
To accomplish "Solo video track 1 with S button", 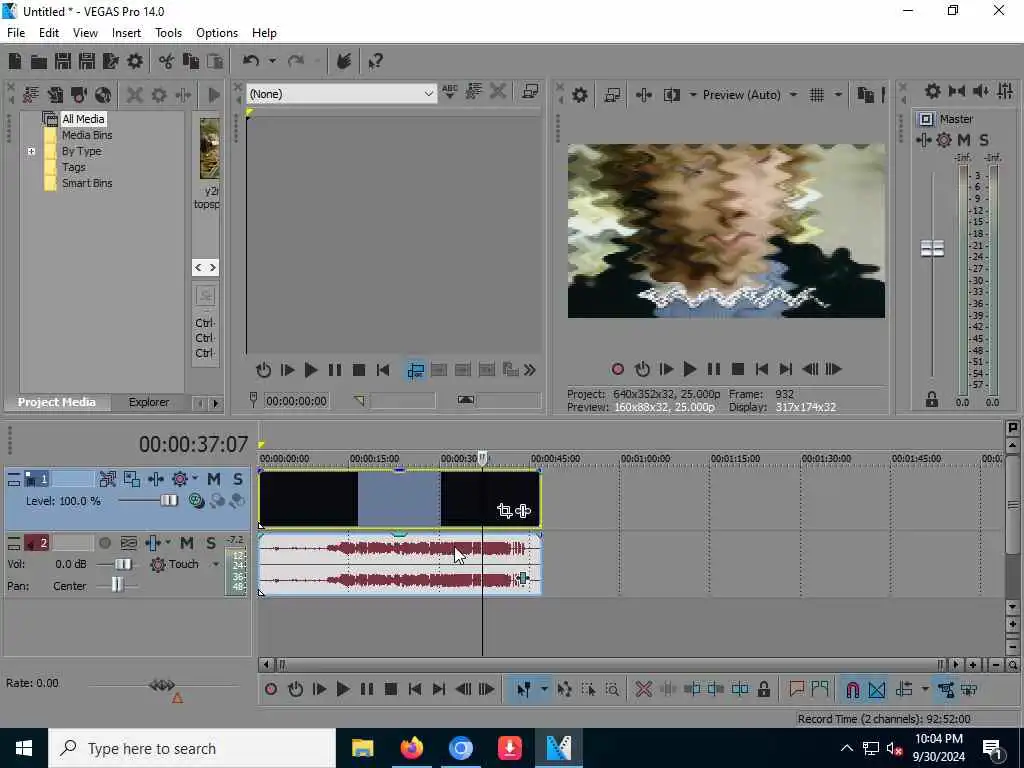I will 238,479.
